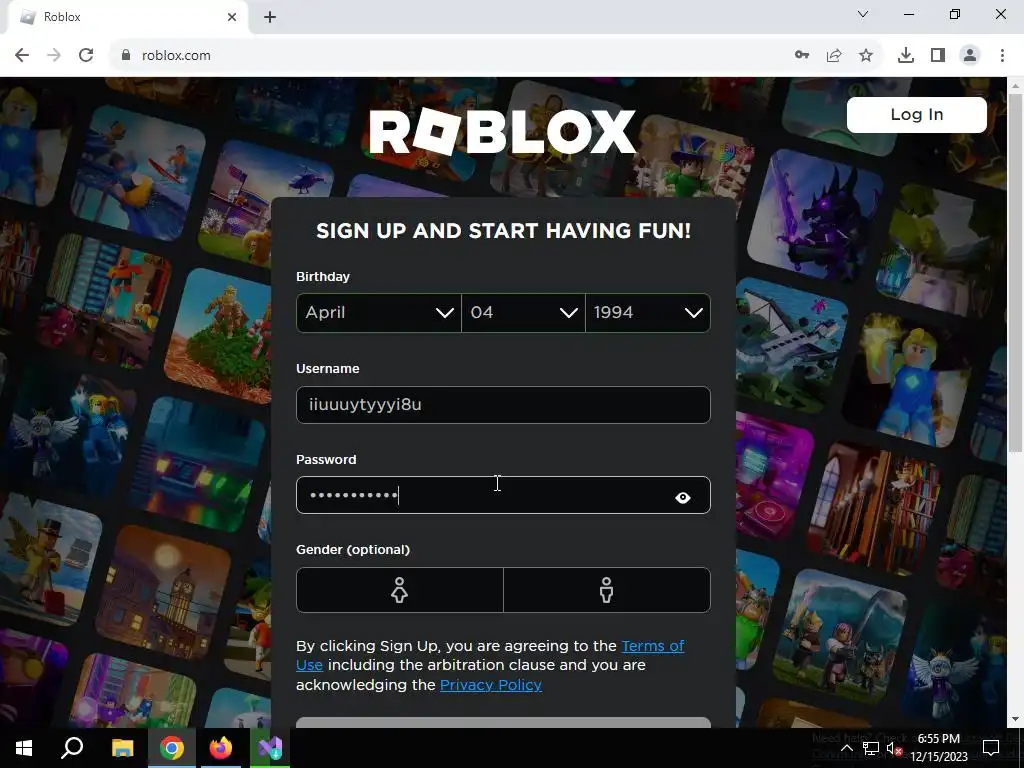The image size is (1024, 768).
Task: Bookmark this page with the star
Action: click(x=866, y=56)
